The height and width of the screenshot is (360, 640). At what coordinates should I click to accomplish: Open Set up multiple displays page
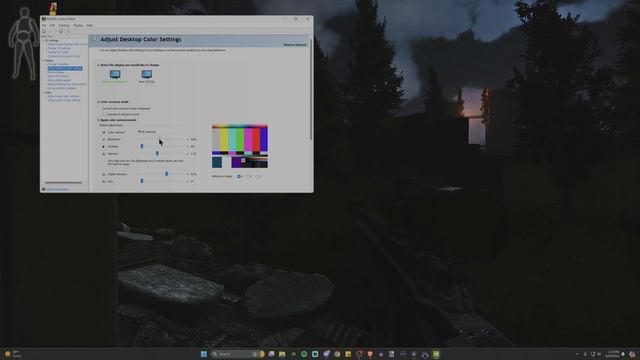pyautogui.click(x=62, y=88)
